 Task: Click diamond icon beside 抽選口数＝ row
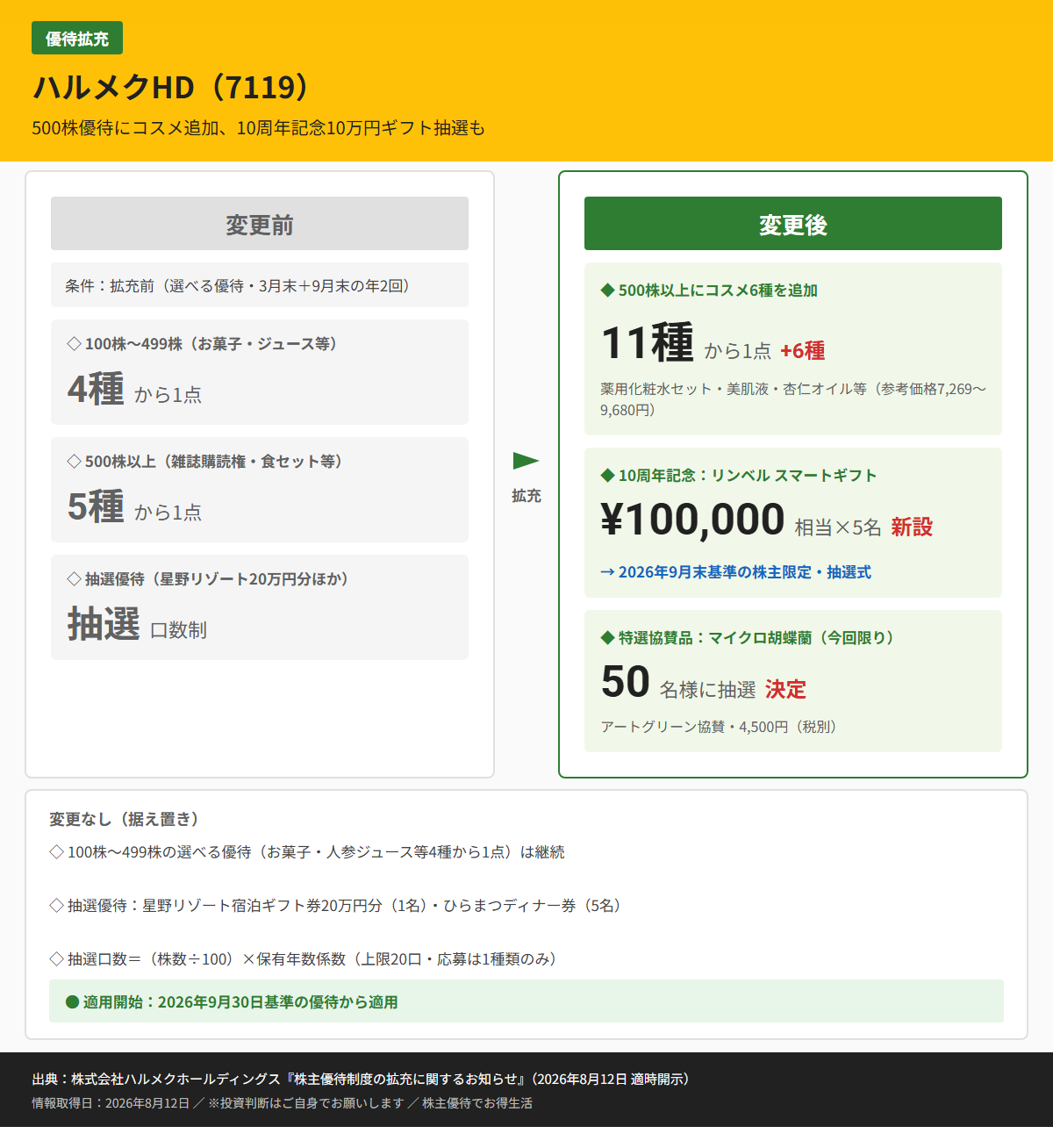tap(56, 958)
